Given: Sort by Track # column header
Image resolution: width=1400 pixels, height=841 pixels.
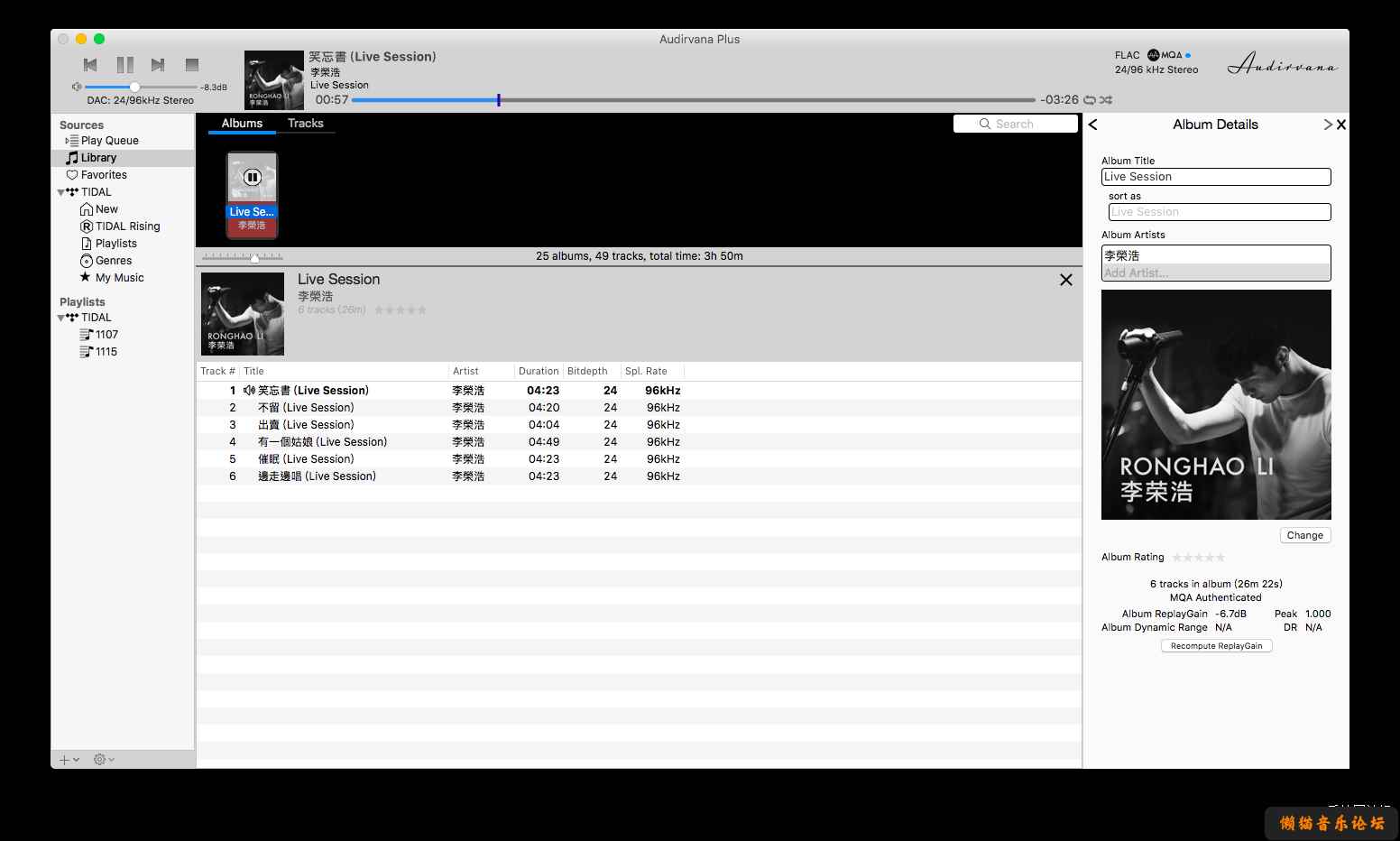Looking at the screenshot, I should point(217,371).
